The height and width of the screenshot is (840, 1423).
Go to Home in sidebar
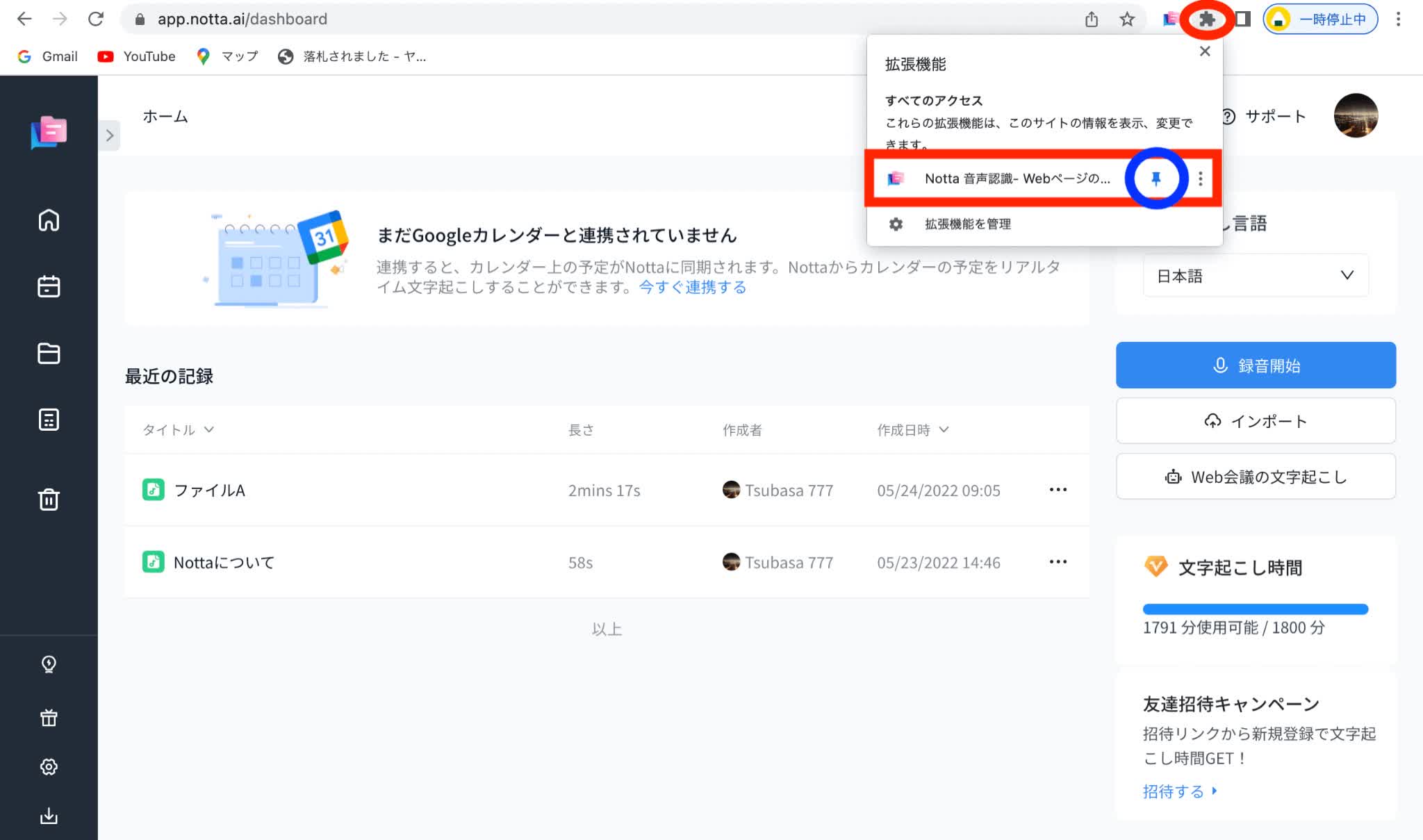click(49, 220)
